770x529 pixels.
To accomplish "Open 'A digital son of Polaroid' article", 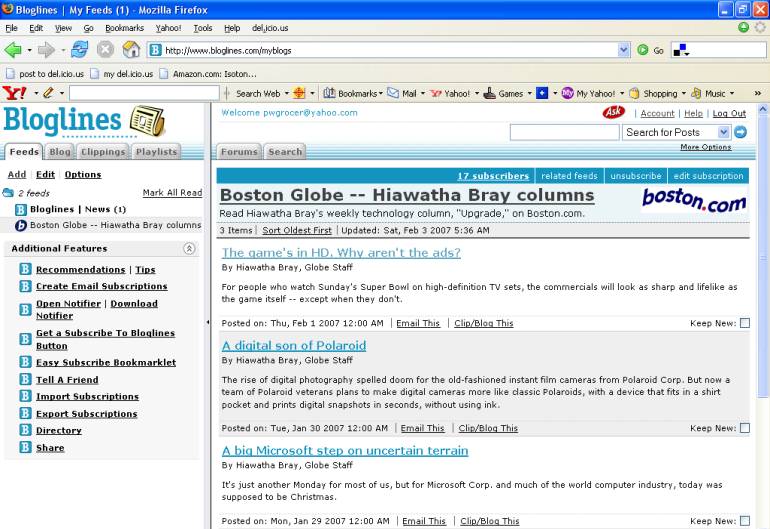I will pos(294,345).
